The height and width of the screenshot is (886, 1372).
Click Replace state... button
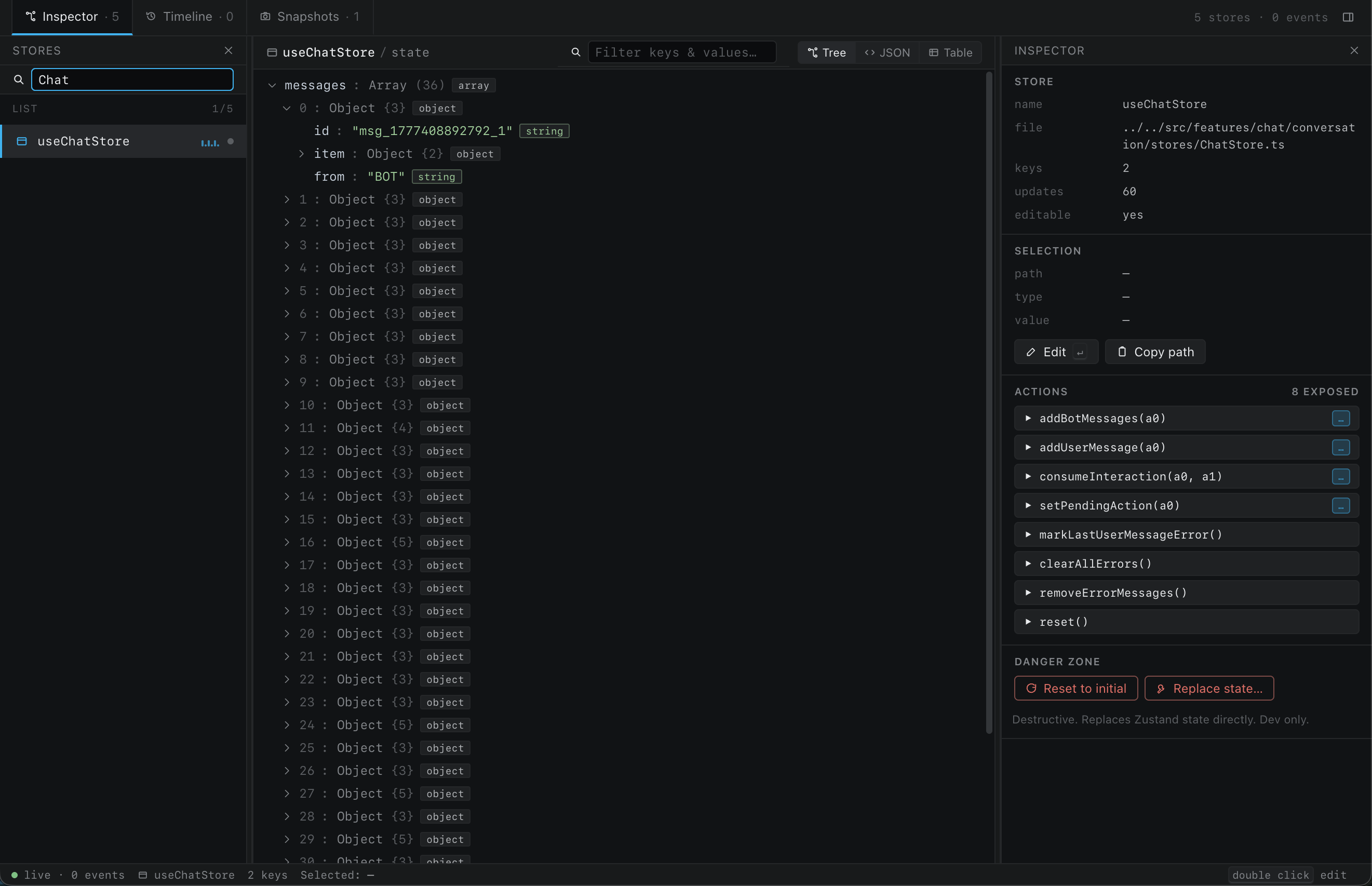click(x=1209, y=689)
